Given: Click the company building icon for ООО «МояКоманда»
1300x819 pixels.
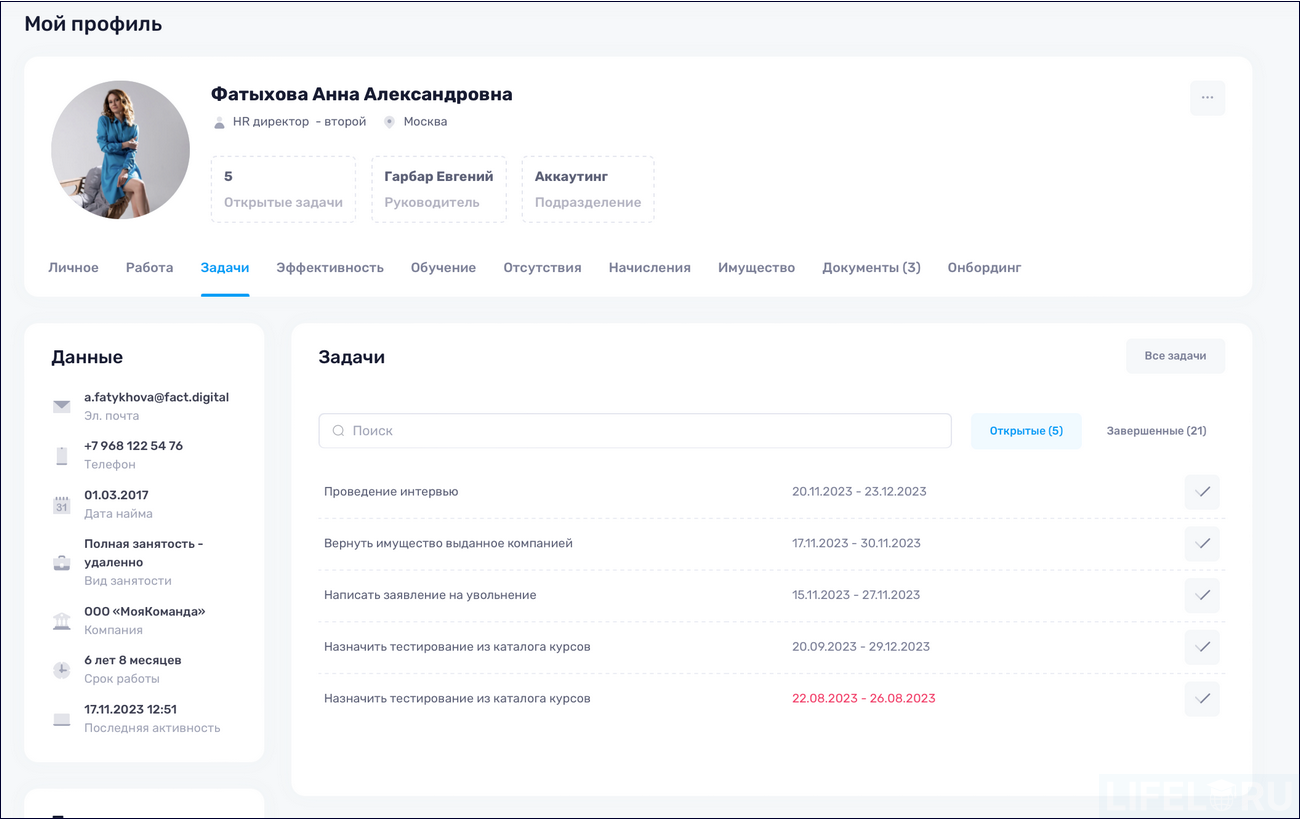Looking at the screenshot, I should pyautogui.click(x=62, y=620).
